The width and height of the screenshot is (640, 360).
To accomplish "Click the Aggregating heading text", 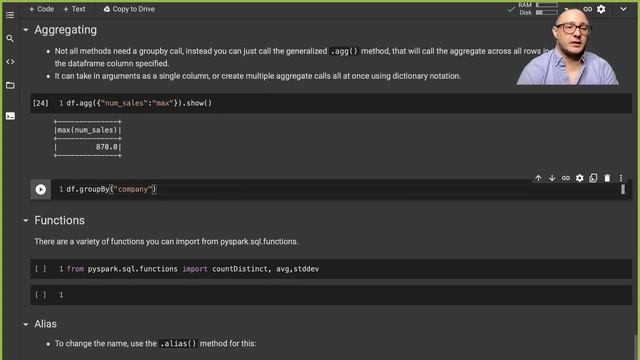I will click(66, 30).
